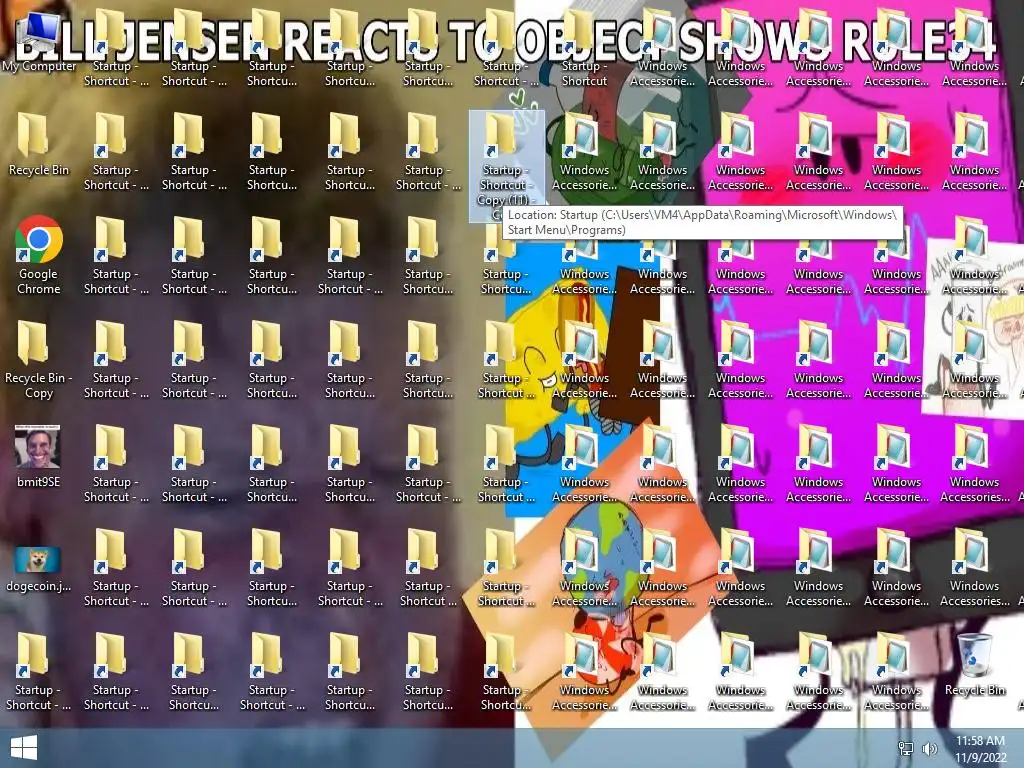This screenshot has height=768, width=1024.
Task: Select the trash-can Recycle Bin icon
Action: [974, 665]
